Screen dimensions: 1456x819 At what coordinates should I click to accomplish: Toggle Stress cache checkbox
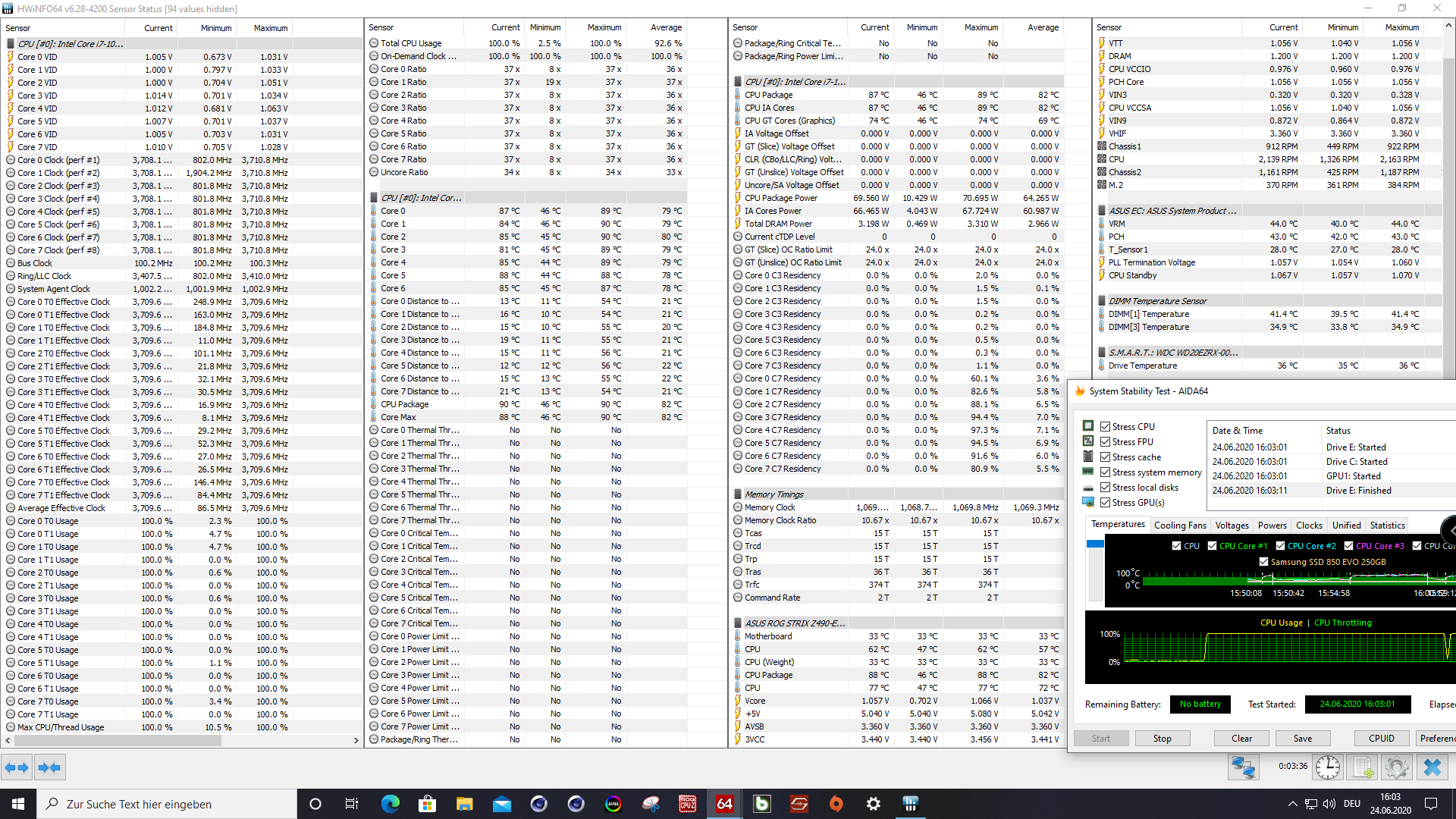click(1106, 457)
